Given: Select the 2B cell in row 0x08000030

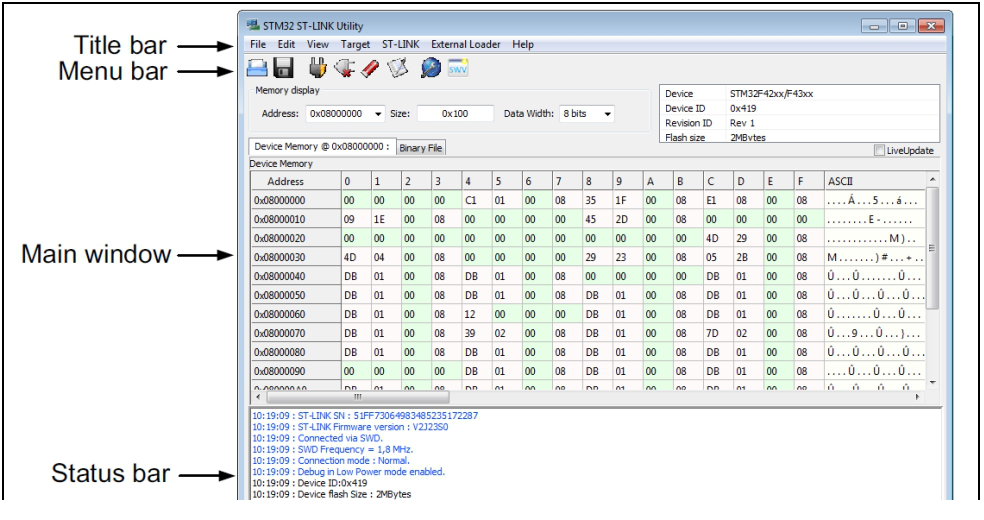Looking at the screenshot, I should click(x=748, y=257).
